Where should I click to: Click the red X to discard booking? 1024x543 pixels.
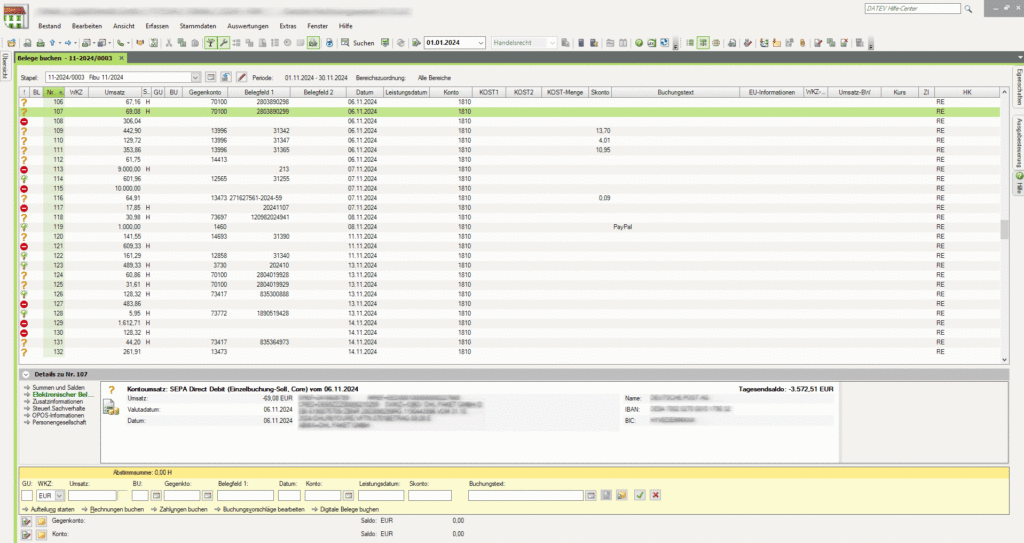coord(655,495)
